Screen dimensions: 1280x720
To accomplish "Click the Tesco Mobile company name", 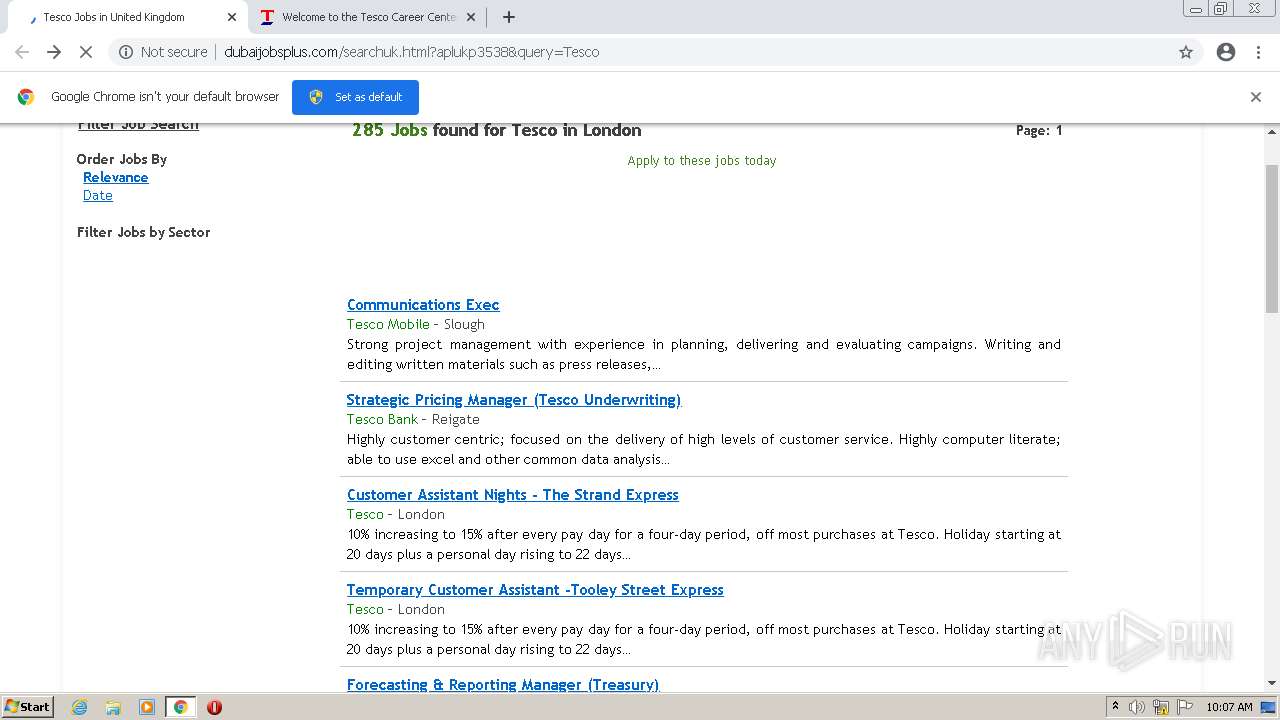I will 388,324.
